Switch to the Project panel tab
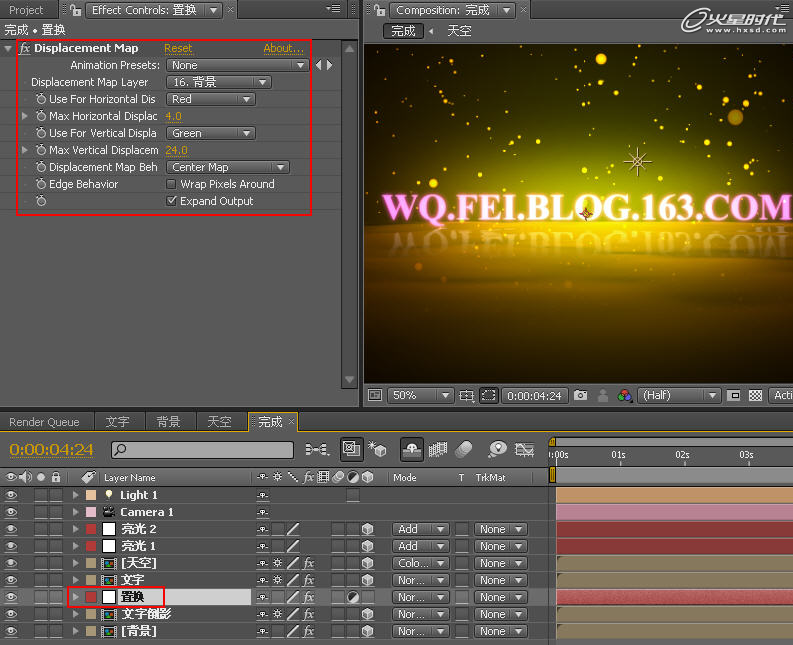793x645 pixels. click(26, 10)
